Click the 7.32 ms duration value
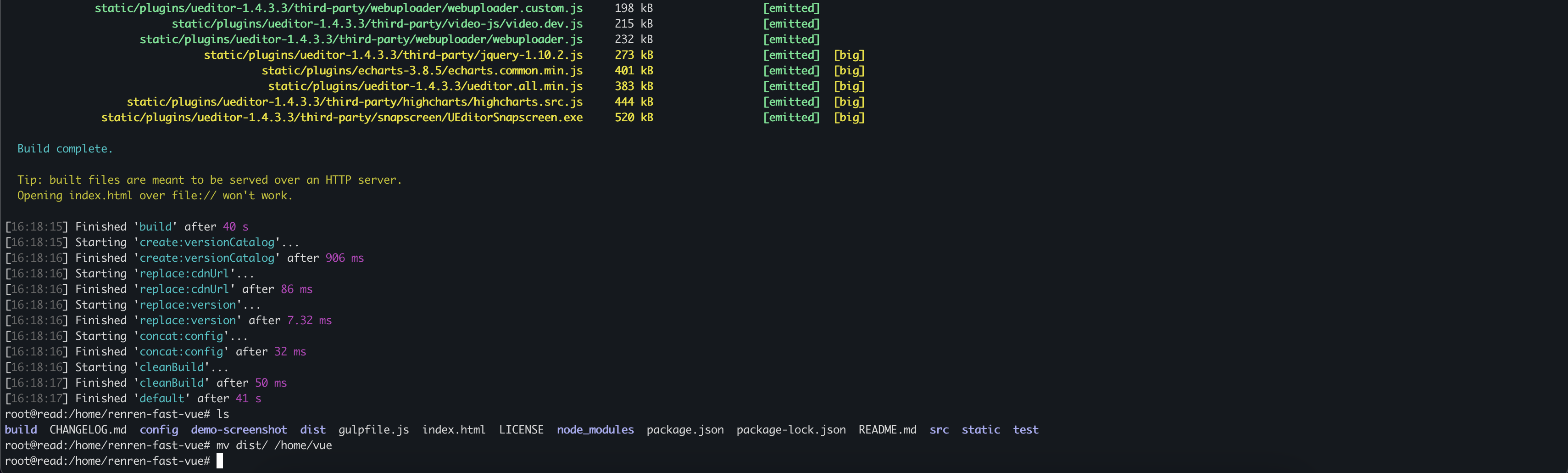Image resolution: width=1568 pixels, height=473 pixels. pyautogui.click(x=309, y=321)
